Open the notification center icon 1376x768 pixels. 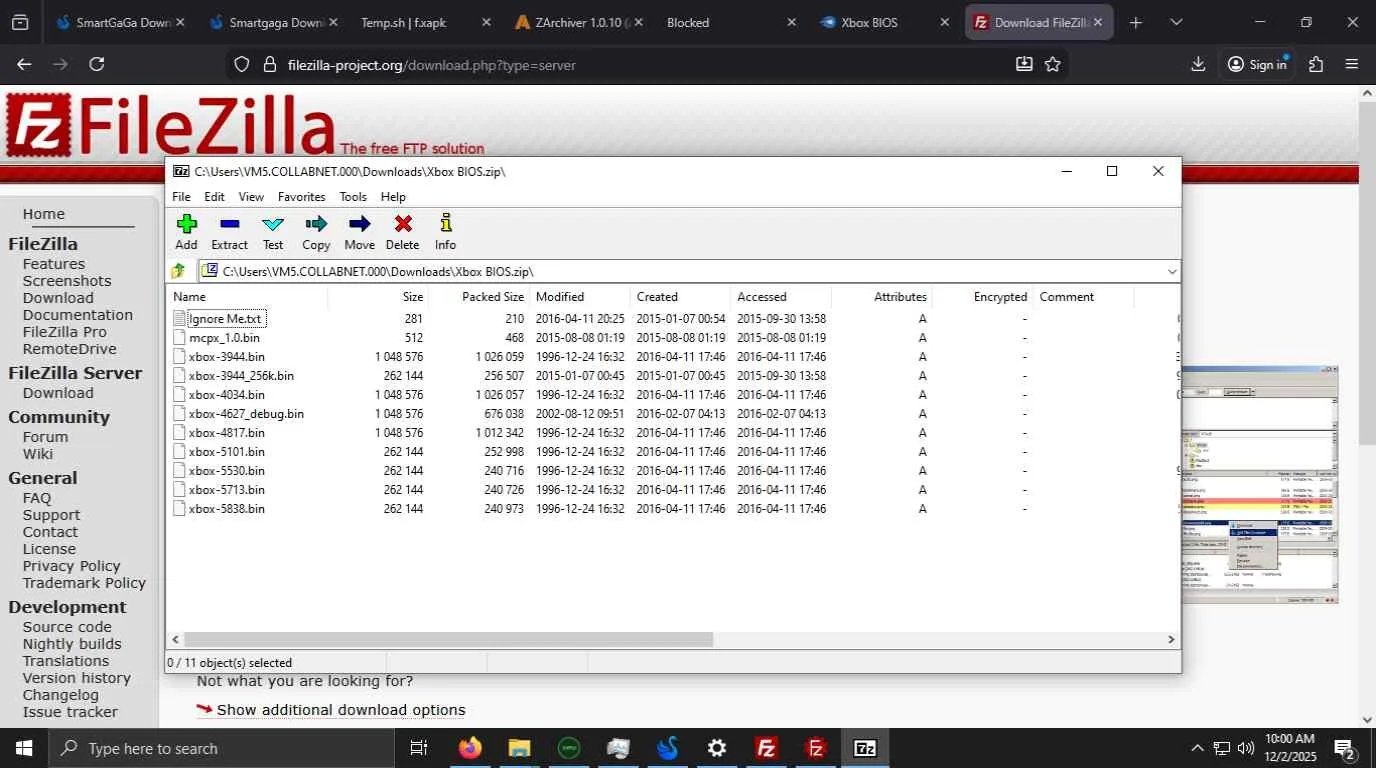pos(1345,749)
